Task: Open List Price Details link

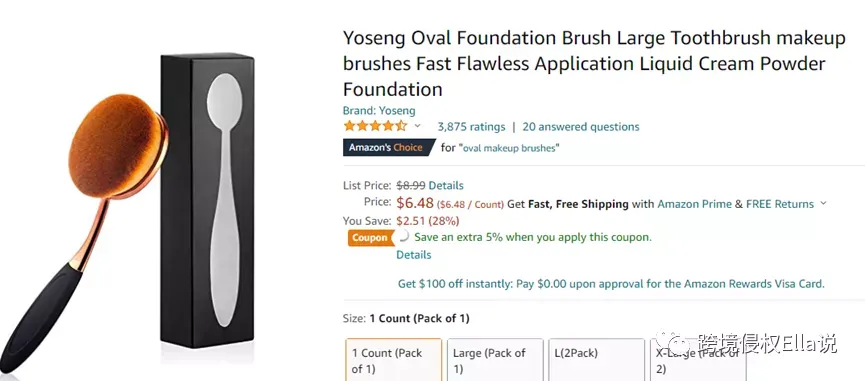Action: pos(446,185)
